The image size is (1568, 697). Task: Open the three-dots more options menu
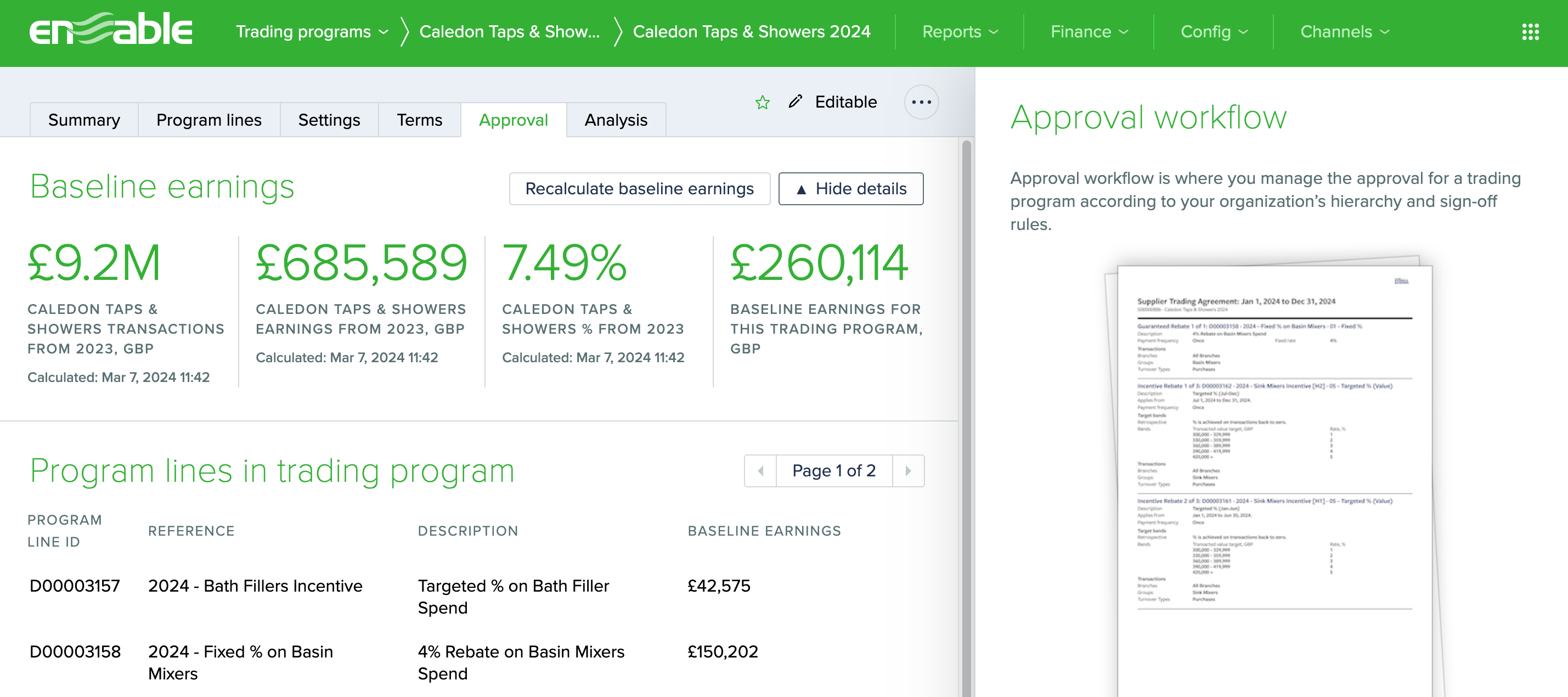[921, 102]
